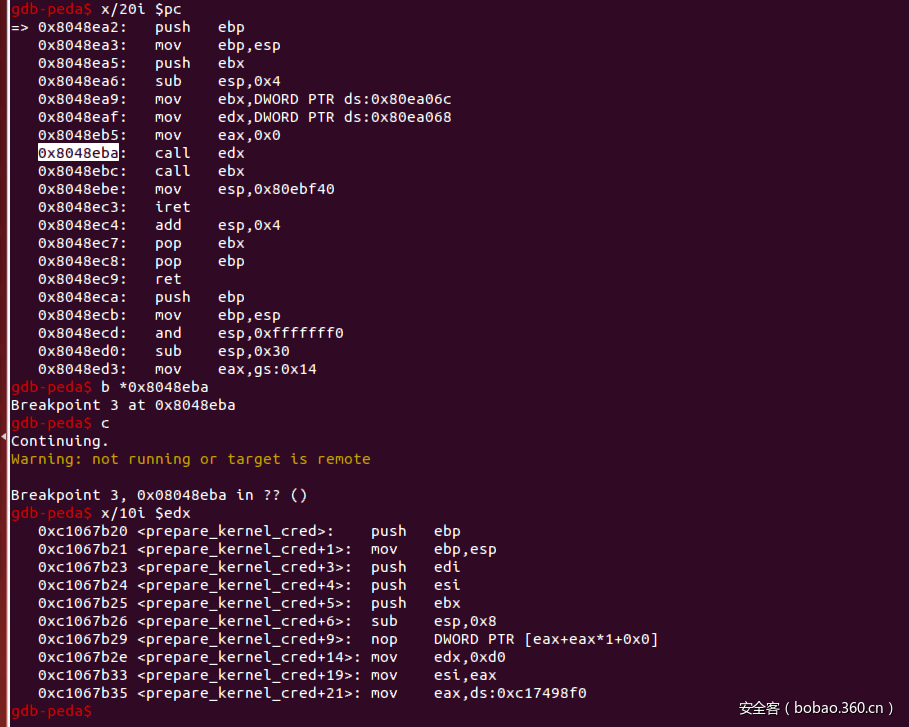909x727 pixels.
Task: Click the 'mov eax,gs:0x14' instruction
Action: [x=235, y=369]
